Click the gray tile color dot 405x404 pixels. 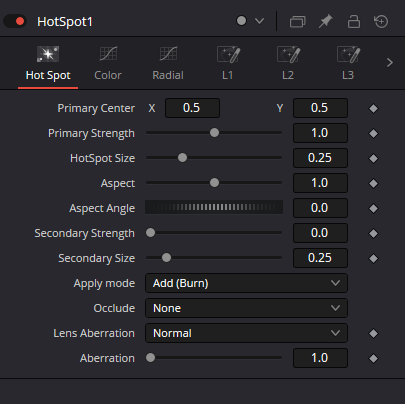241,21
